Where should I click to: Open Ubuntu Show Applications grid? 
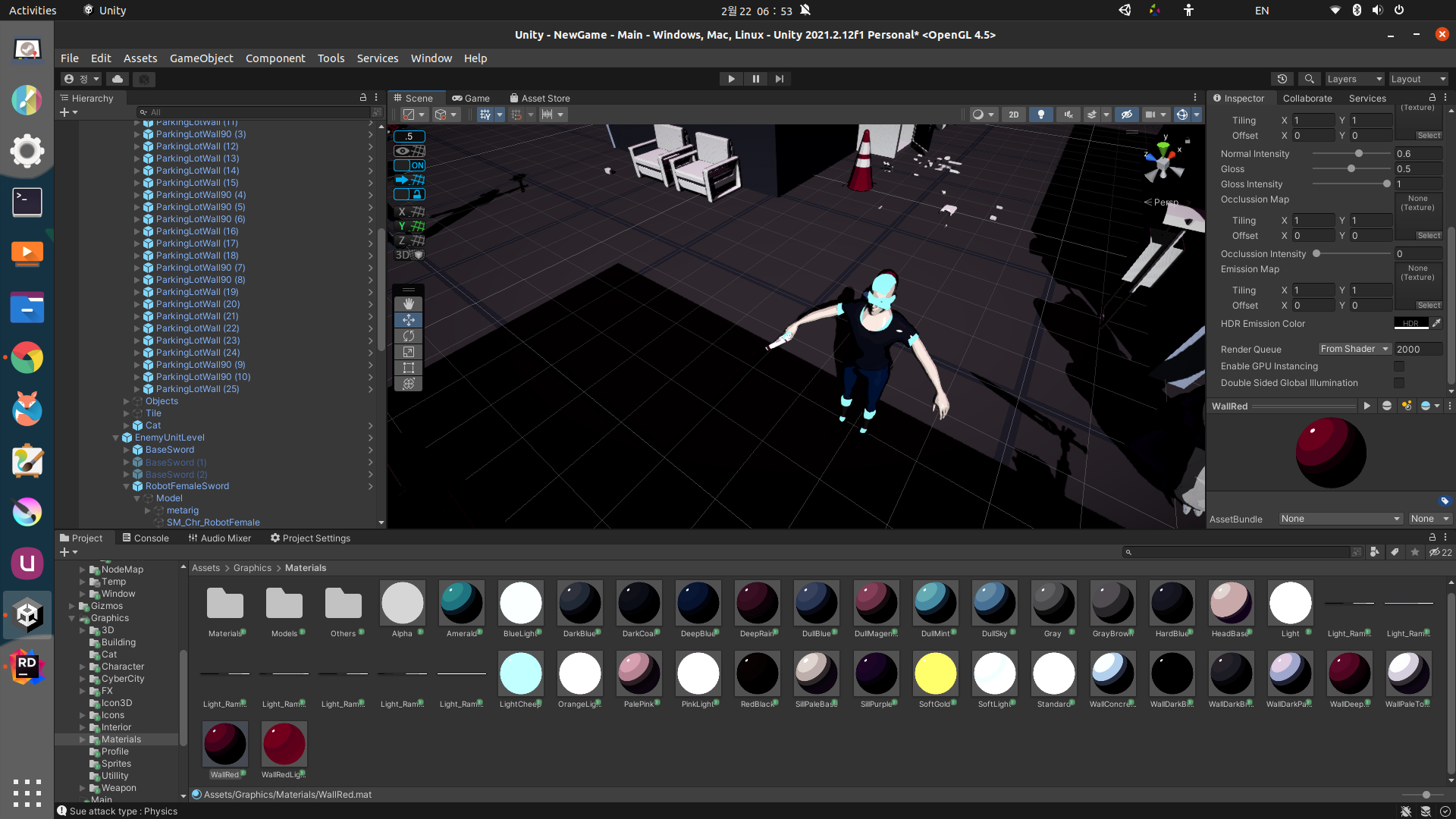pyautogui.click(x=27, y=793)
